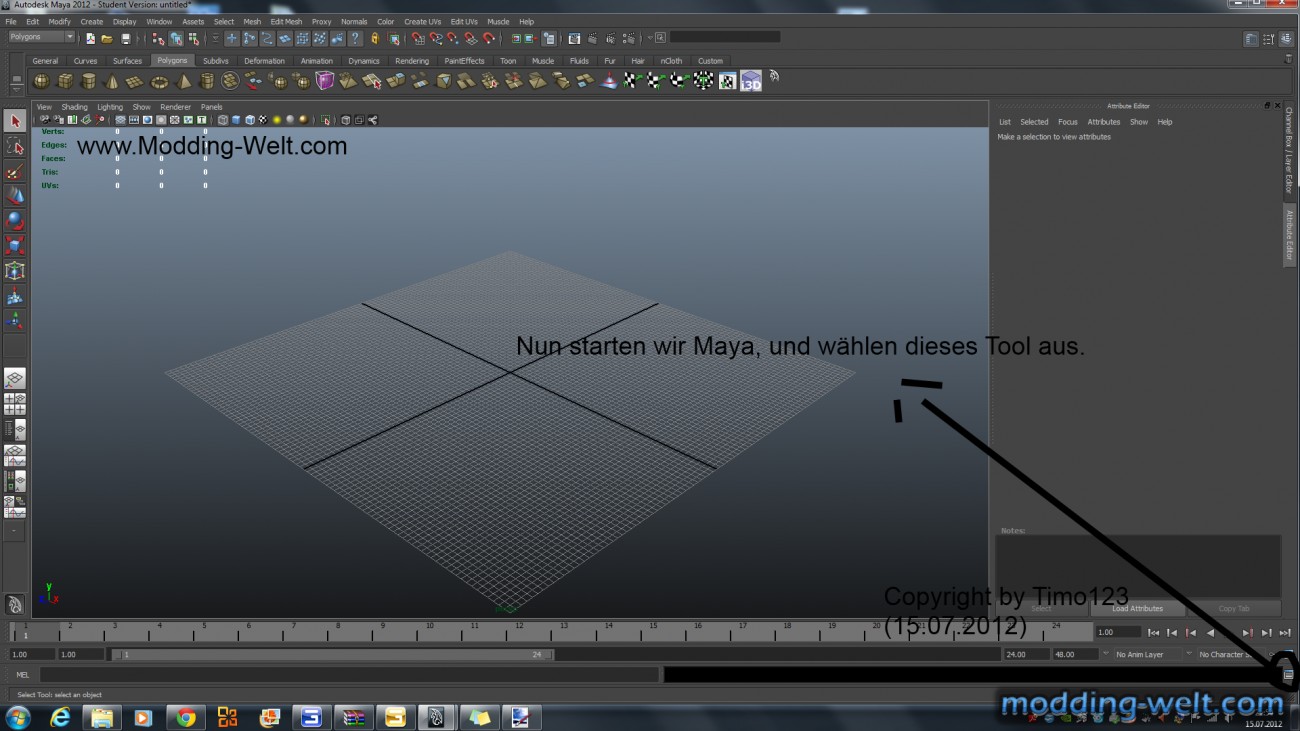The width and height of the screenshot is (1300, 731).
Task: Activate the Select tool arrow in toolbox
Action: click(14, 121)
